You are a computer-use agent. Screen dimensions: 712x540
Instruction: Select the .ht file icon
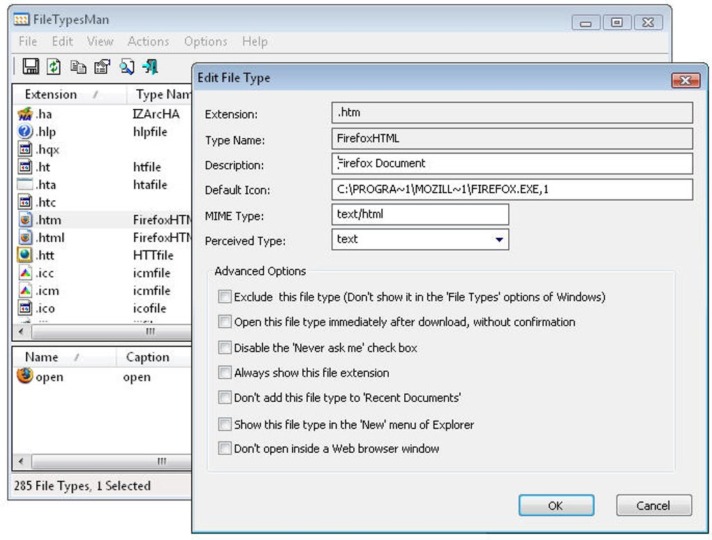tap(25, 167)
